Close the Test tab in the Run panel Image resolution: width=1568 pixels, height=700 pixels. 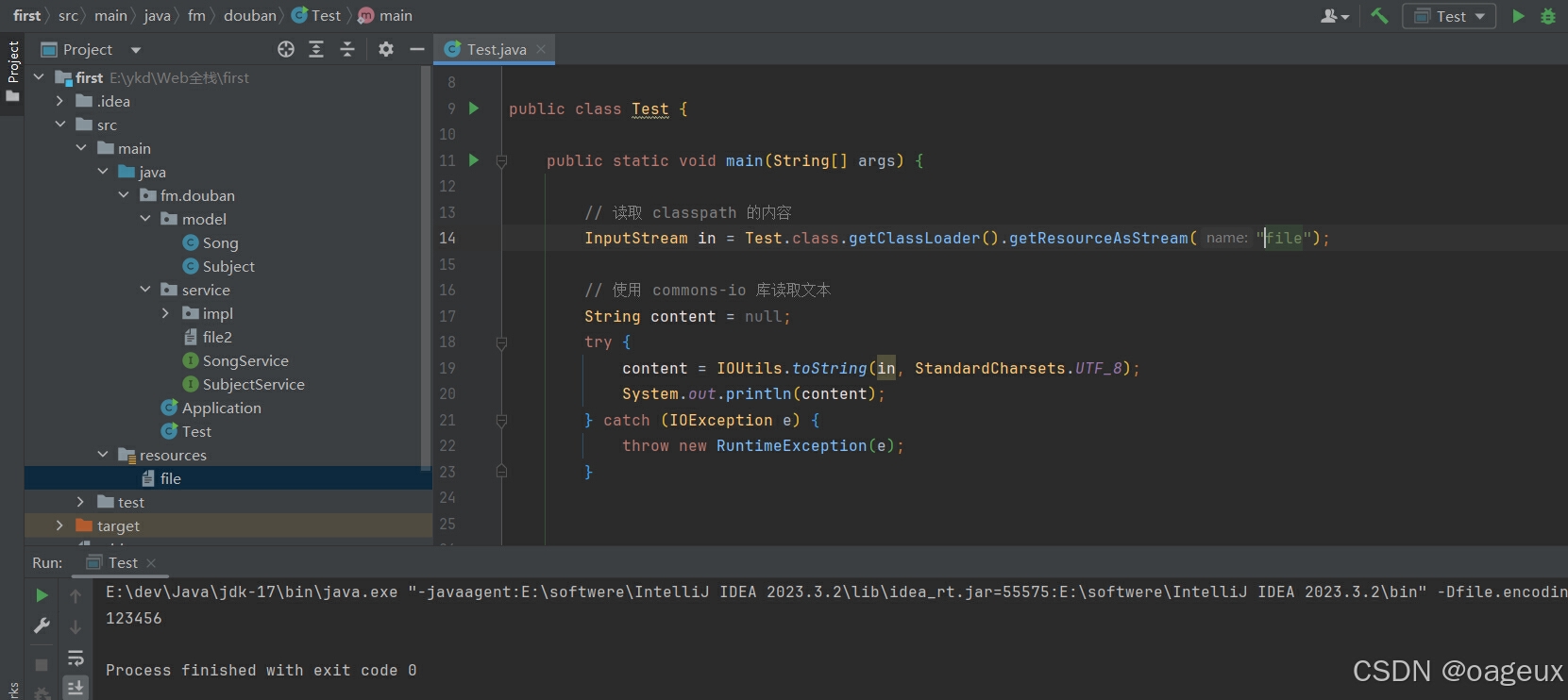pos(151,562)
